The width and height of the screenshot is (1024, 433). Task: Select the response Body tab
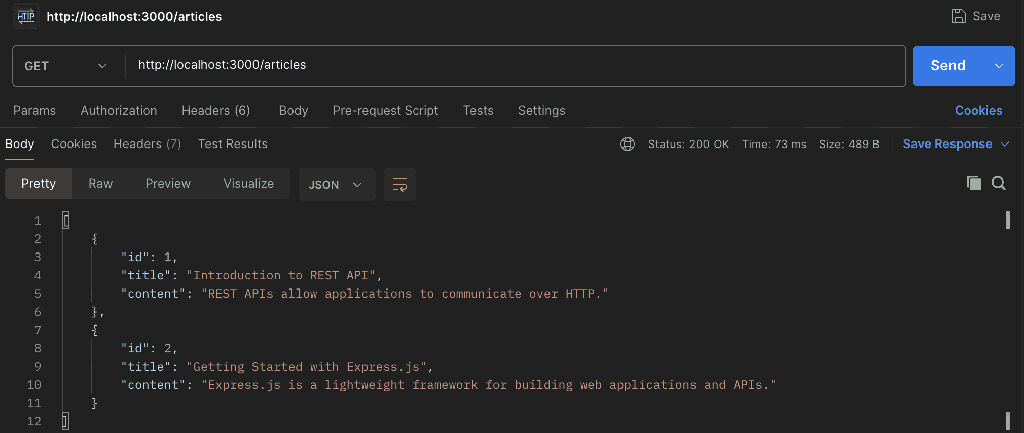pos(20,144)
